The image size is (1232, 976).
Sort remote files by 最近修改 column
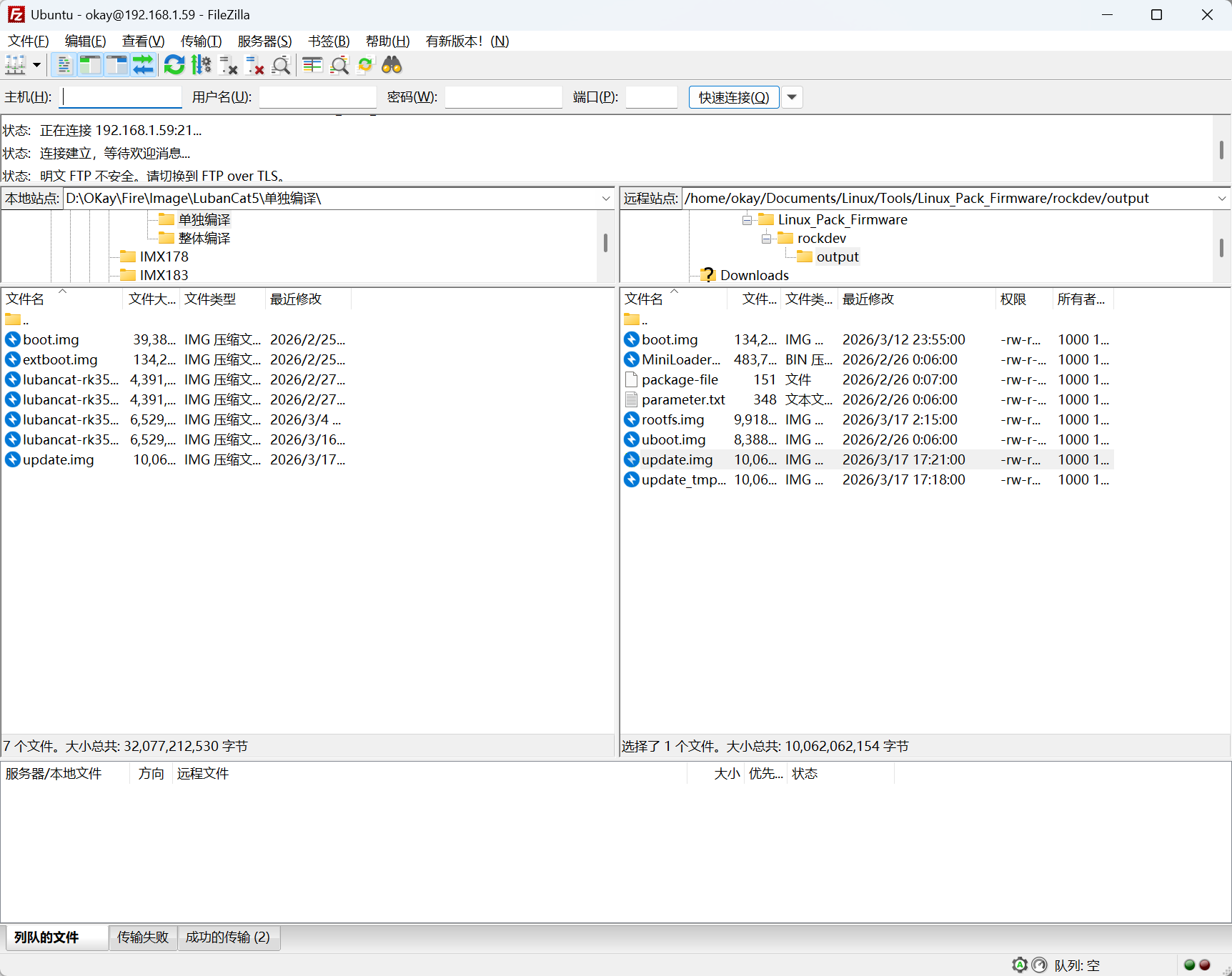tap(917, 299)
